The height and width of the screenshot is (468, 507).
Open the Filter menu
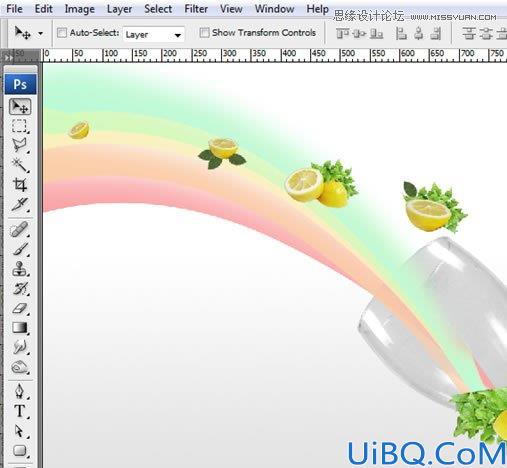click(196, 9)
